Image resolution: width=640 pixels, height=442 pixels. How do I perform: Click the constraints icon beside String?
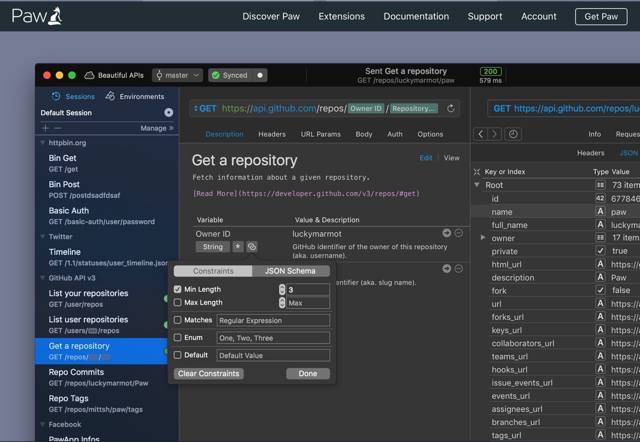[252, 246]
